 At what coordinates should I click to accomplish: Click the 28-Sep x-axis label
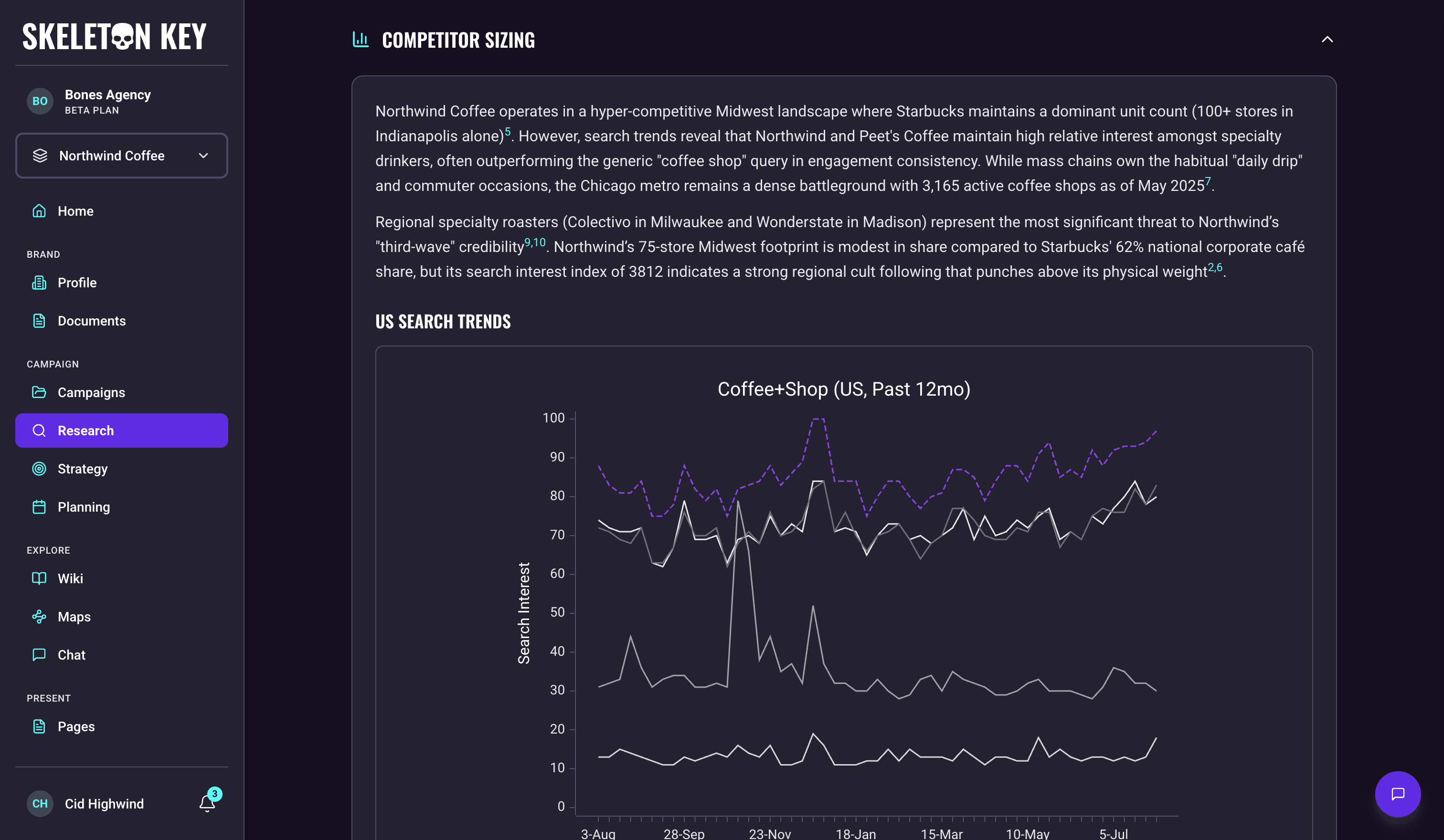(684, 834)
